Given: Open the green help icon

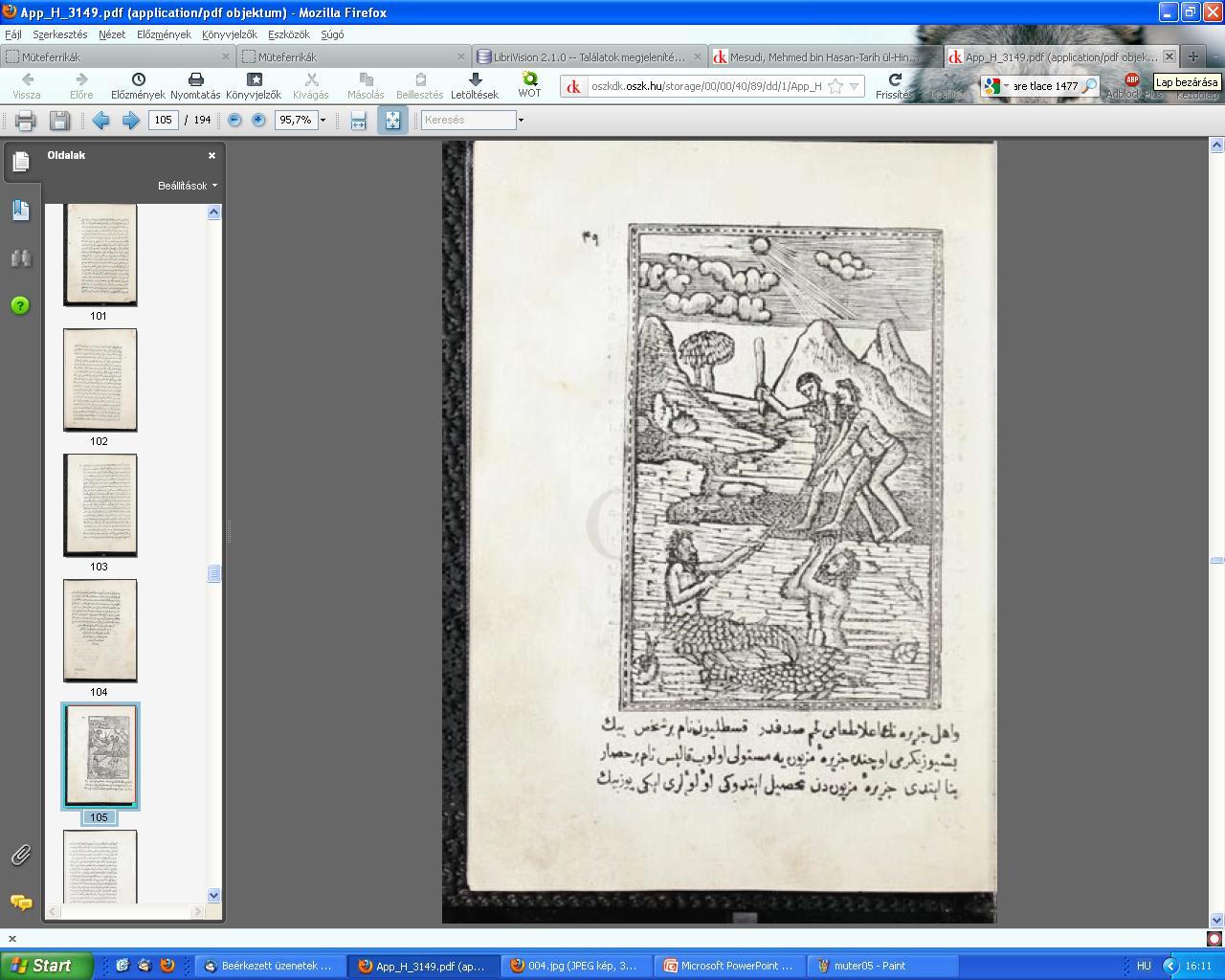Looking at the screenshot, I should [x=21, y=305].
